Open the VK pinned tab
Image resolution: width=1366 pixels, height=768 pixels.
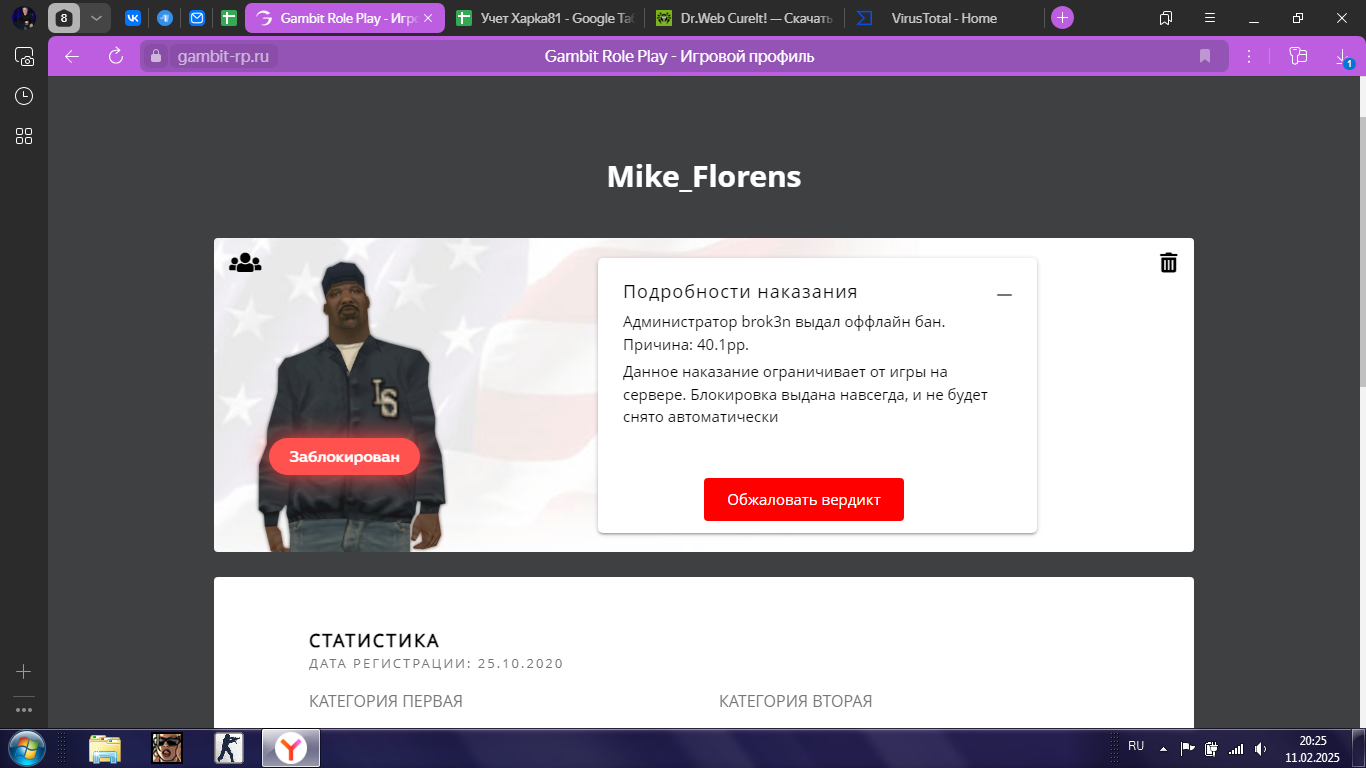133,18
